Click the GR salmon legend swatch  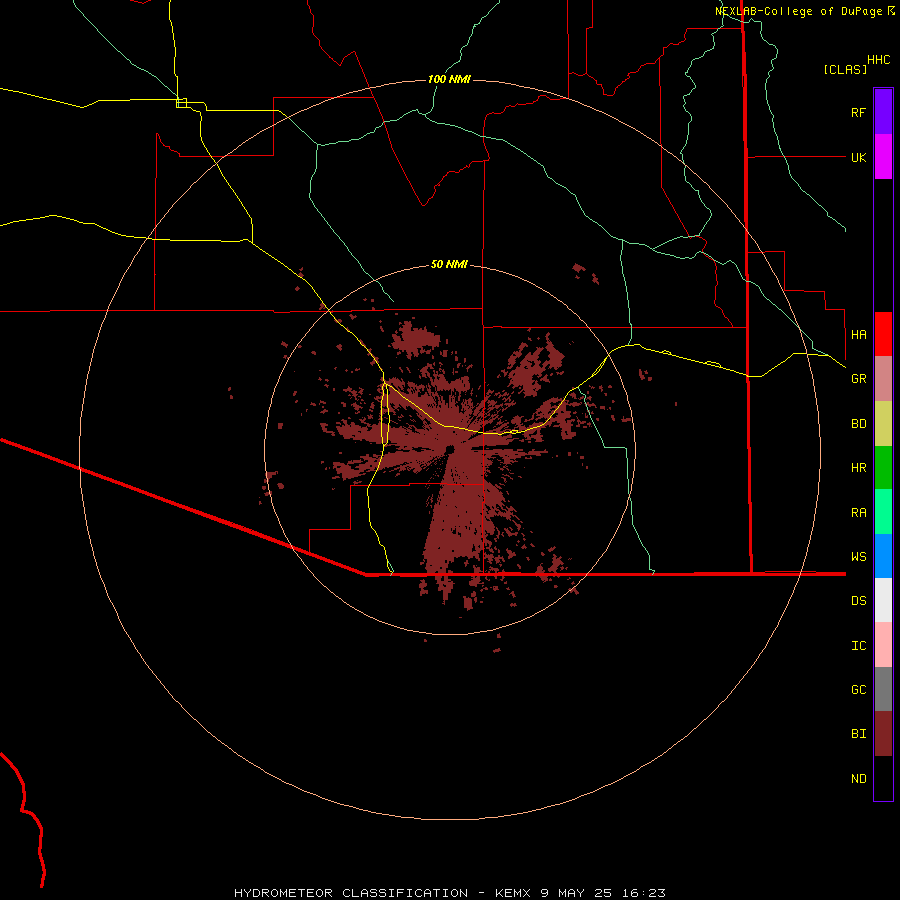pos(883,379)
